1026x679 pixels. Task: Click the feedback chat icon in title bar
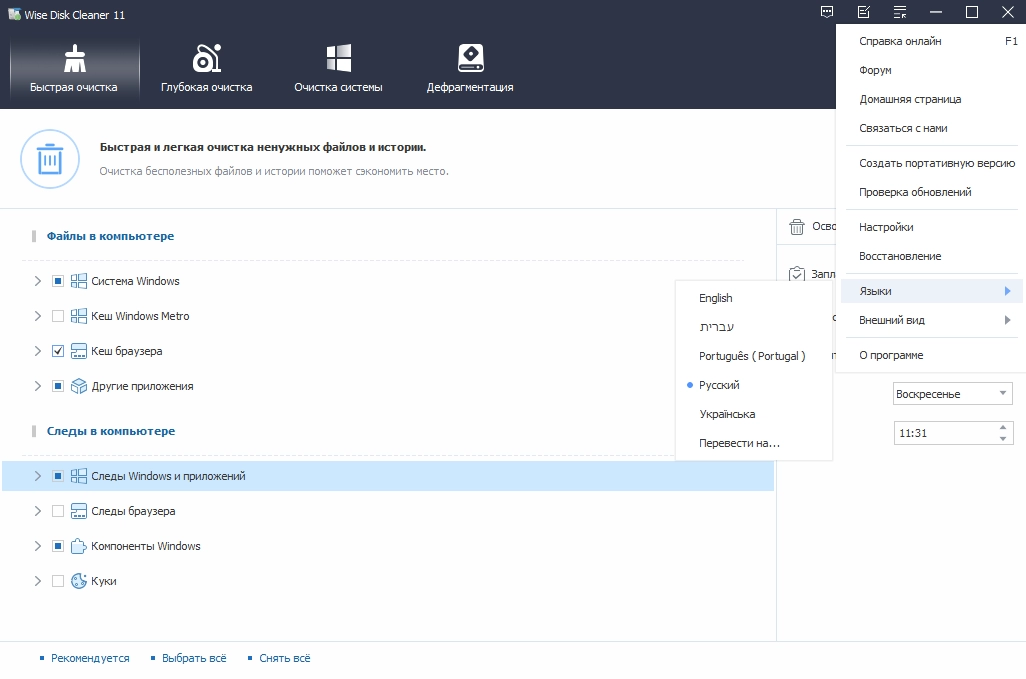[x=827, y=12]
